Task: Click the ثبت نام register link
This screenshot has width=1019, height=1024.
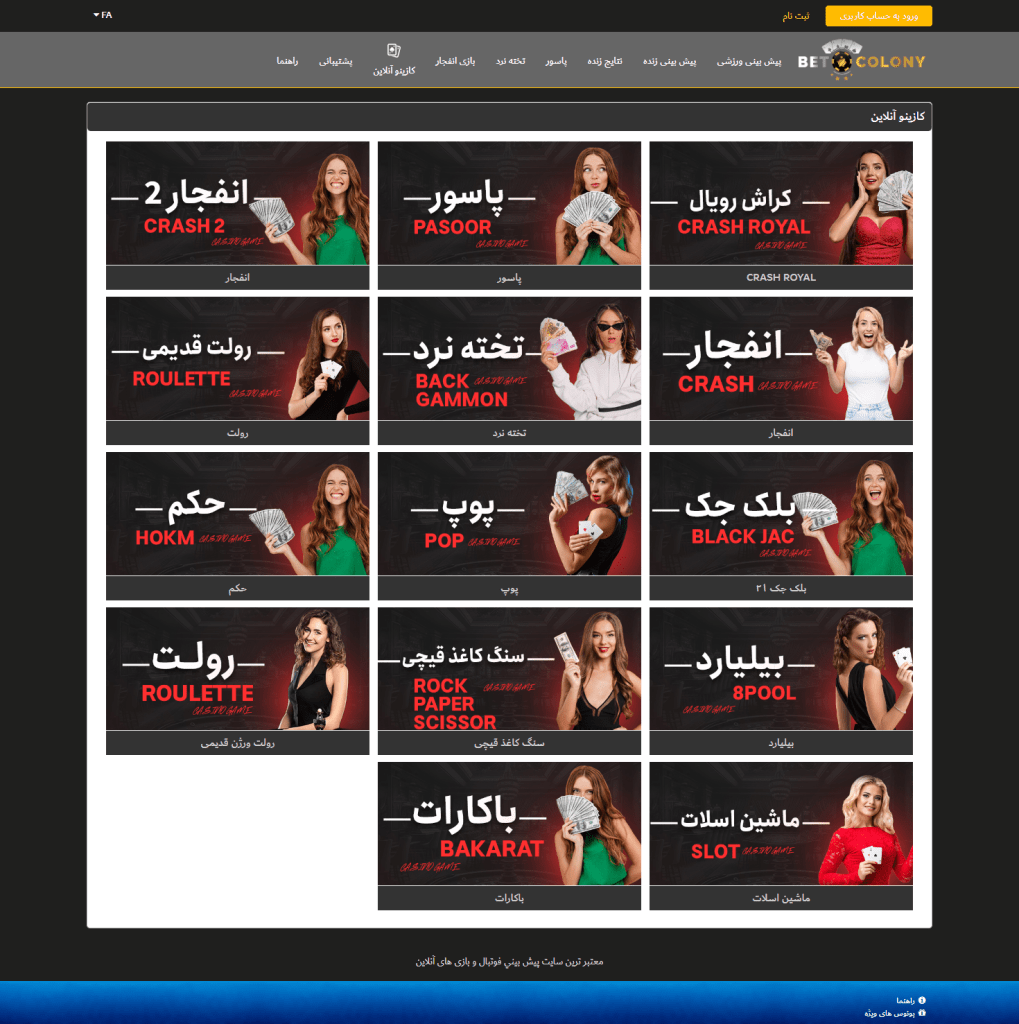Action: (796, 16)
